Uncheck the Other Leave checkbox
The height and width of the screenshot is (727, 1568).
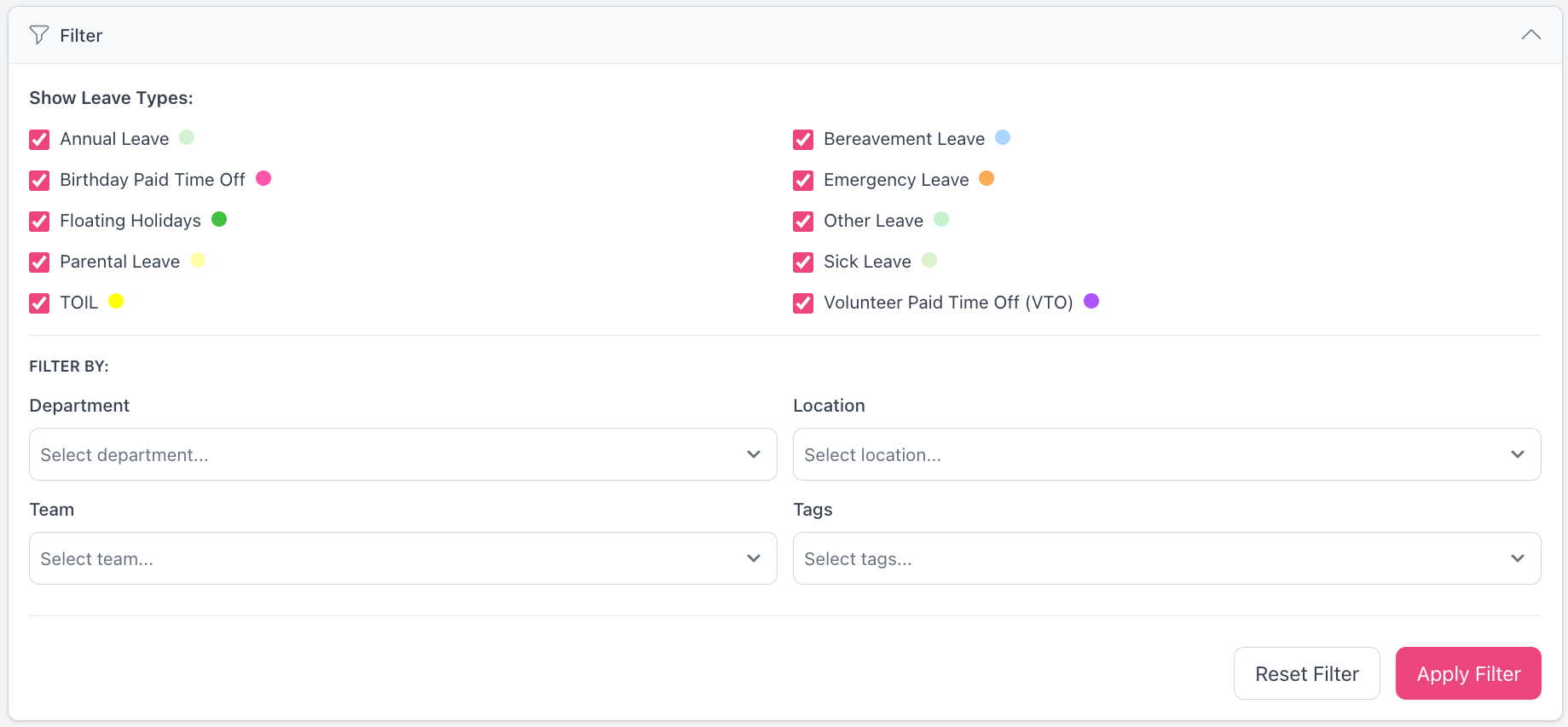click(x=803, y=221)
